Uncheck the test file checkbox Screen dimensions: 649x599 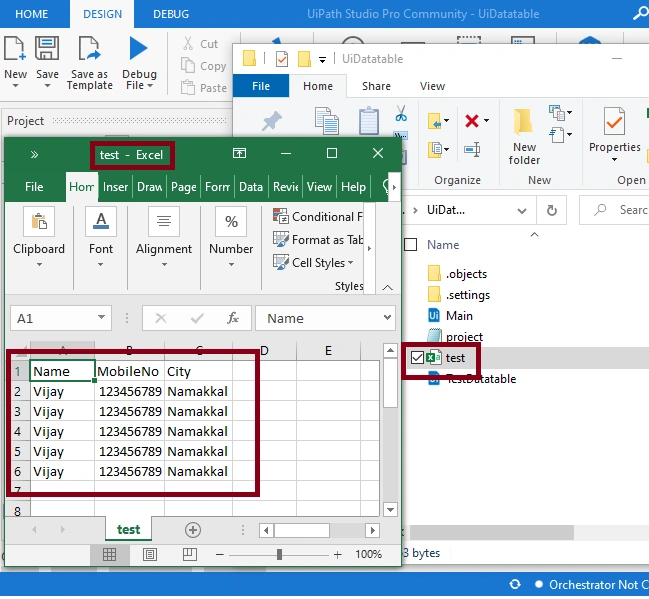click(417, 358)
